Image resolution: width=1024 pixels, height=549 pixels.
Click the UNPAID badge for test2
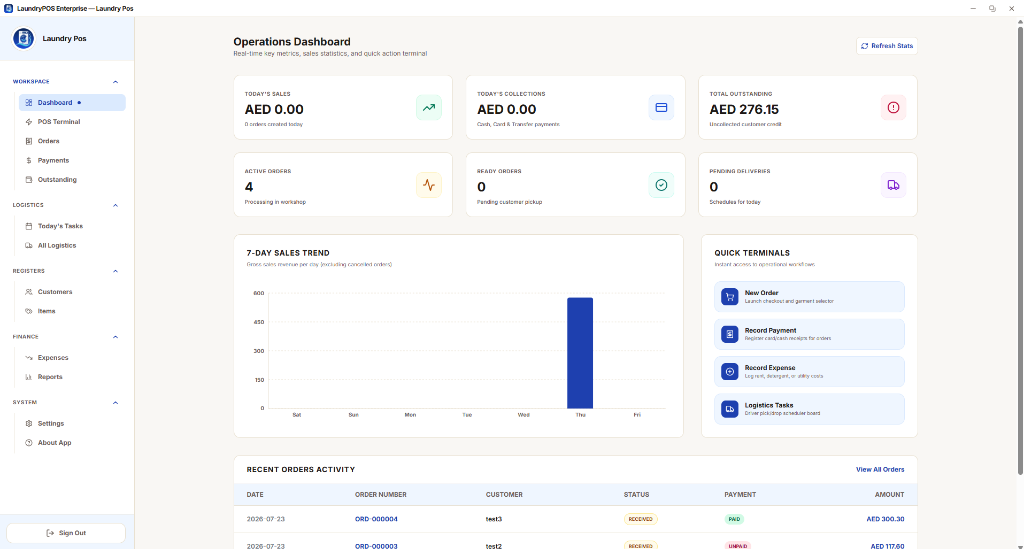737,546
